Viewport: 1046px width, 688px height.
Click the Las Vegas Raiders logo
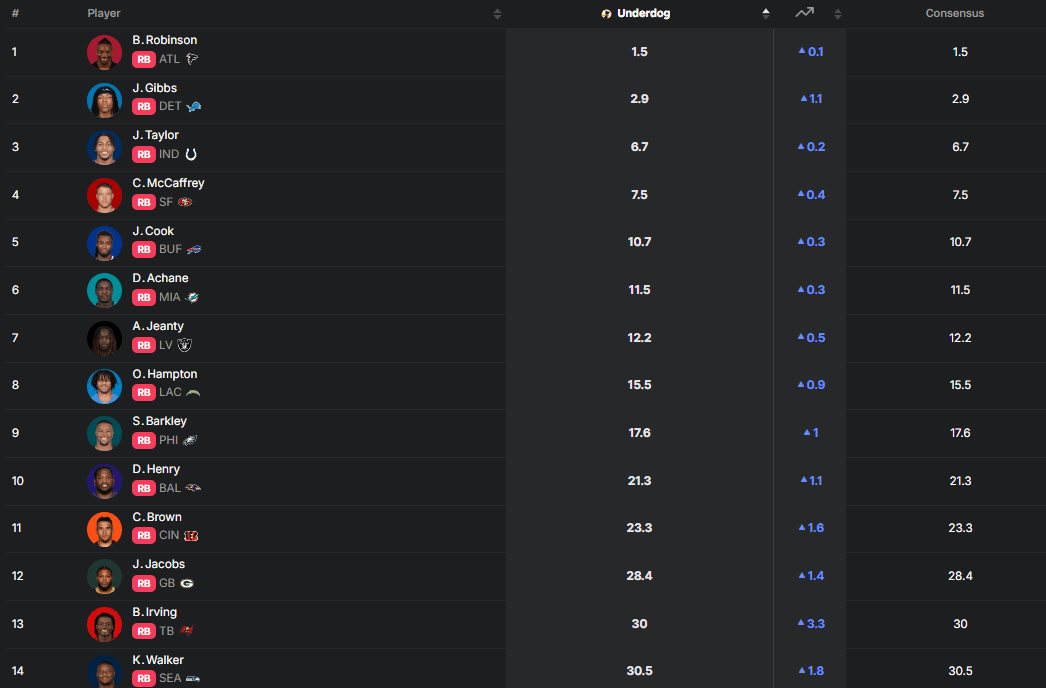tap(184, 345)
